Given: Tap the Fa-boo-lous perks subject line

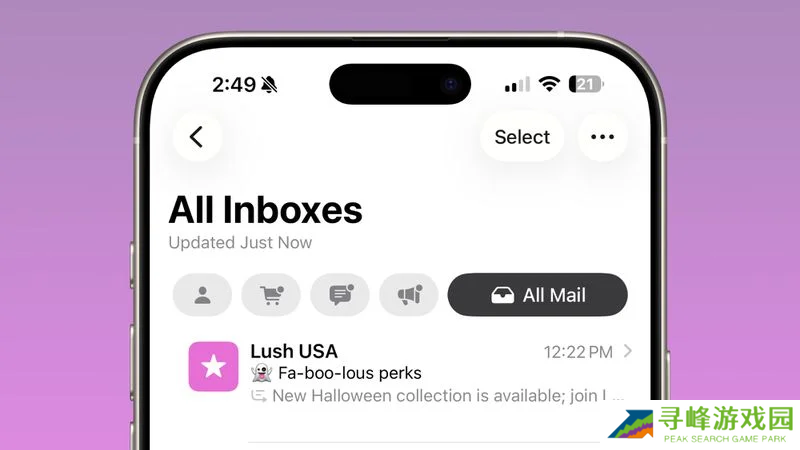Looking at the screenshot, I should pos(349,373).
